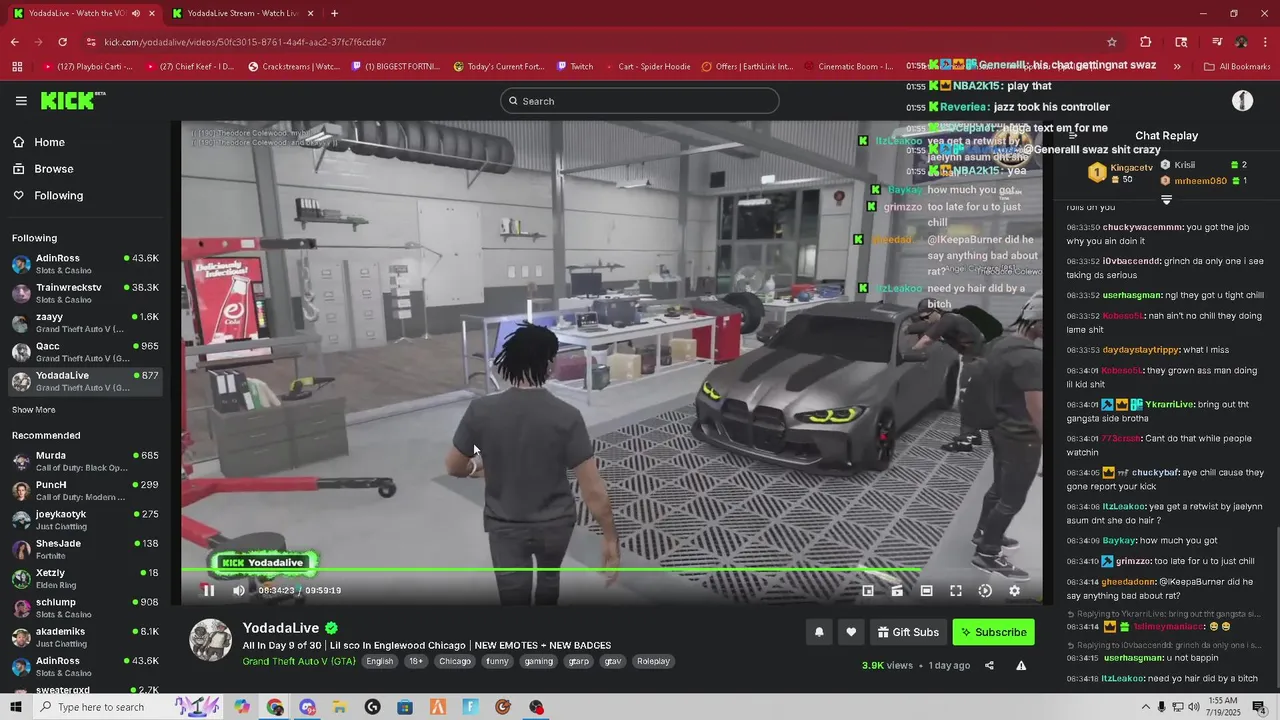Enable the player's picture-in-picture mini player
Screen dimensions: 1280x720
868,591
